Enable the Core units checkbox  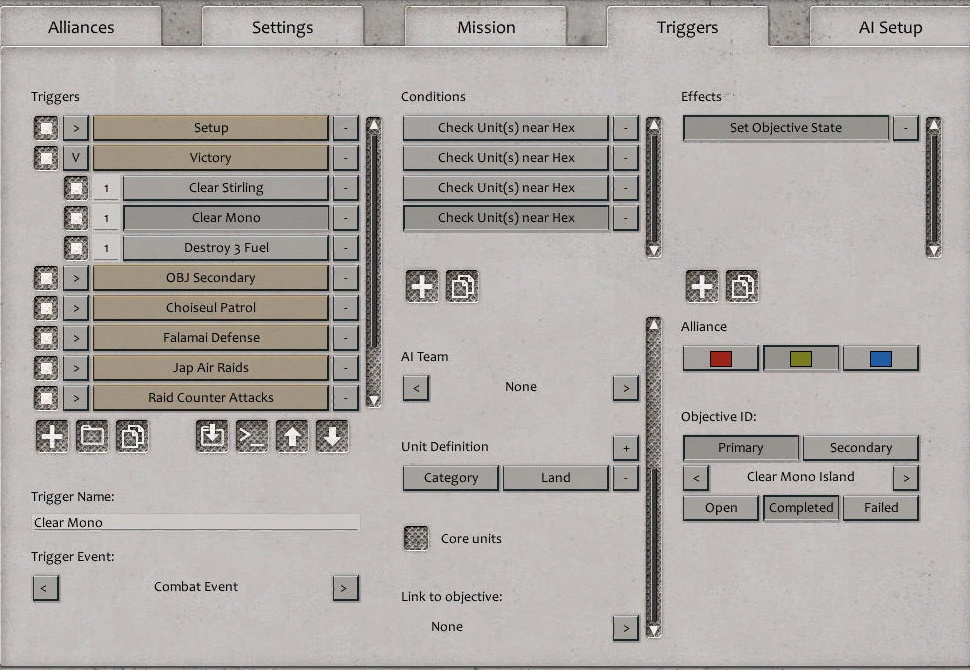[416, 538]
